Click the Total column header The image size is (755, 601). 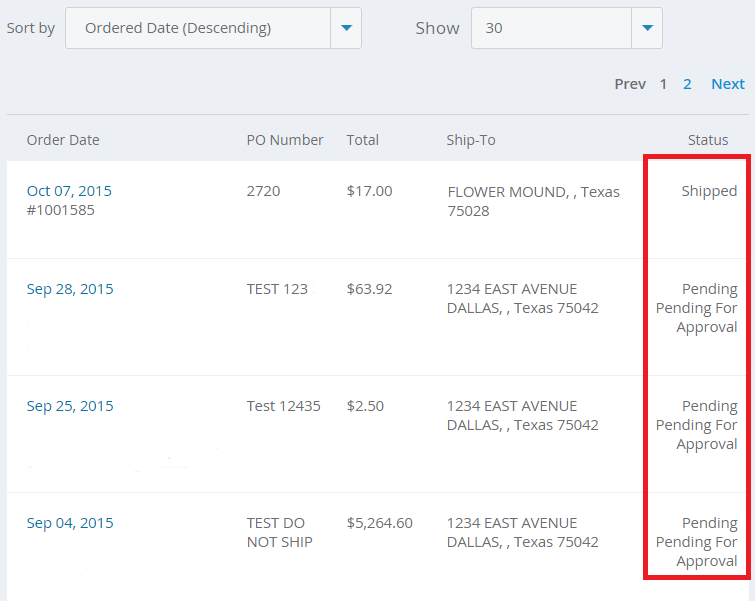362,140
